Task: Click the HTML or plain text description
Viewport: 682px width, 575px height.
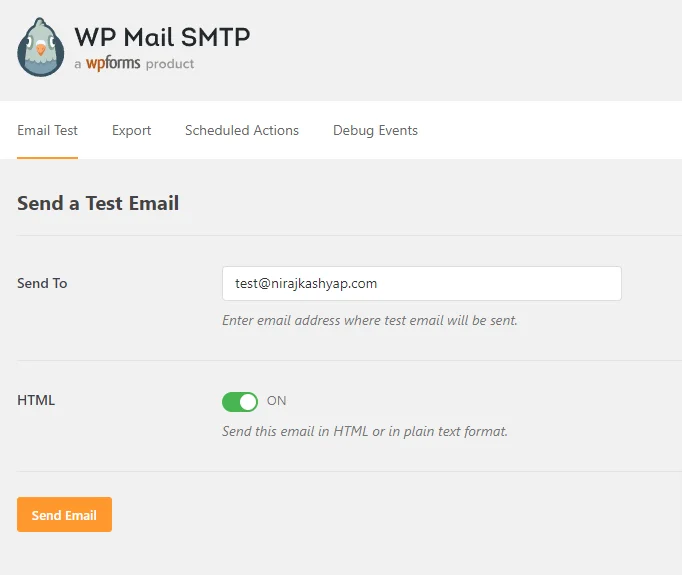Action: point(364,432)
